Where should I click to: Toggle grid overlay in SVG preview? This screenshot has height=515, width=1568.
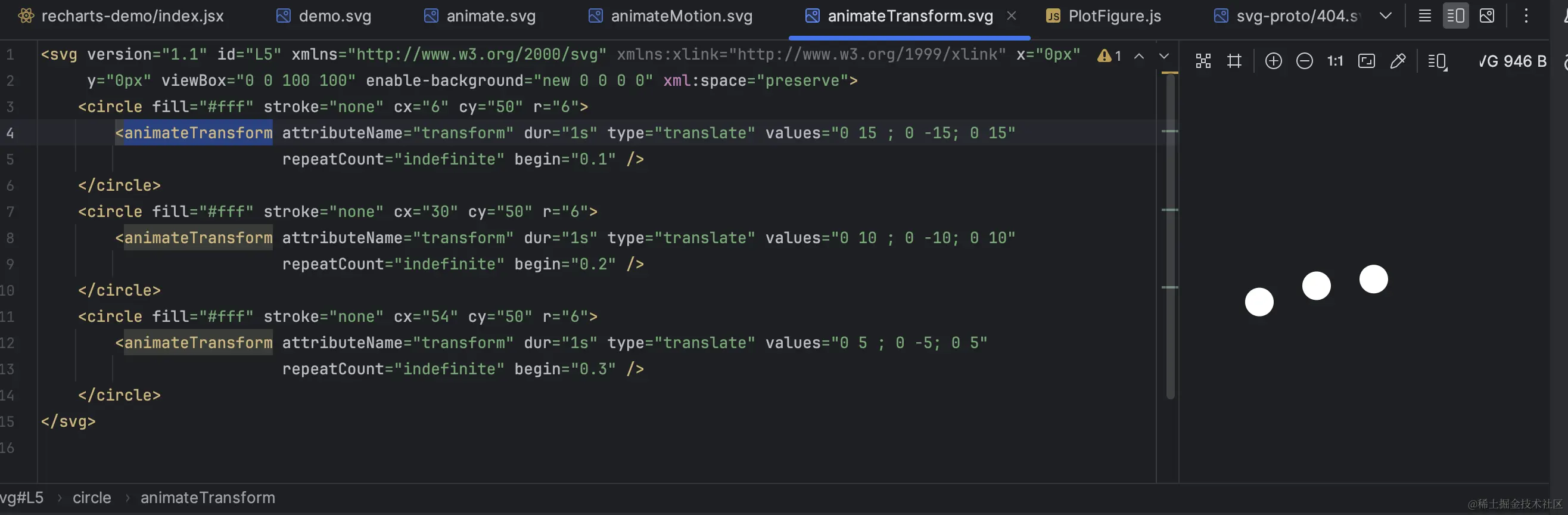pyautogui.click(x=1234, y=61)
